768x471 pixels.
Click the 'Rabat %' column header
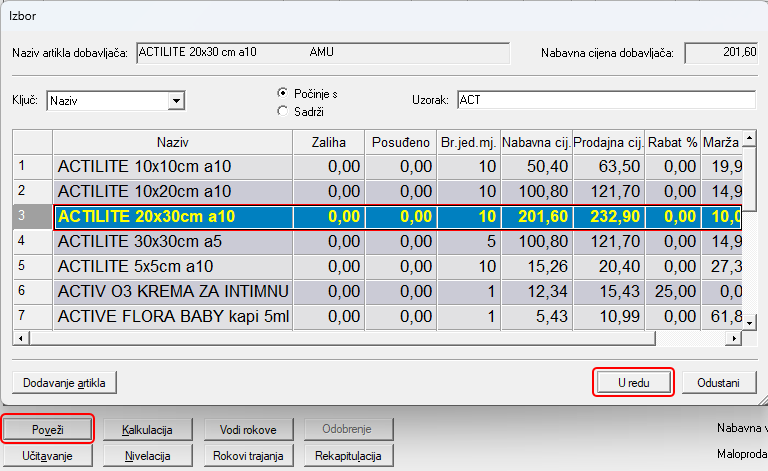(673, 142)
